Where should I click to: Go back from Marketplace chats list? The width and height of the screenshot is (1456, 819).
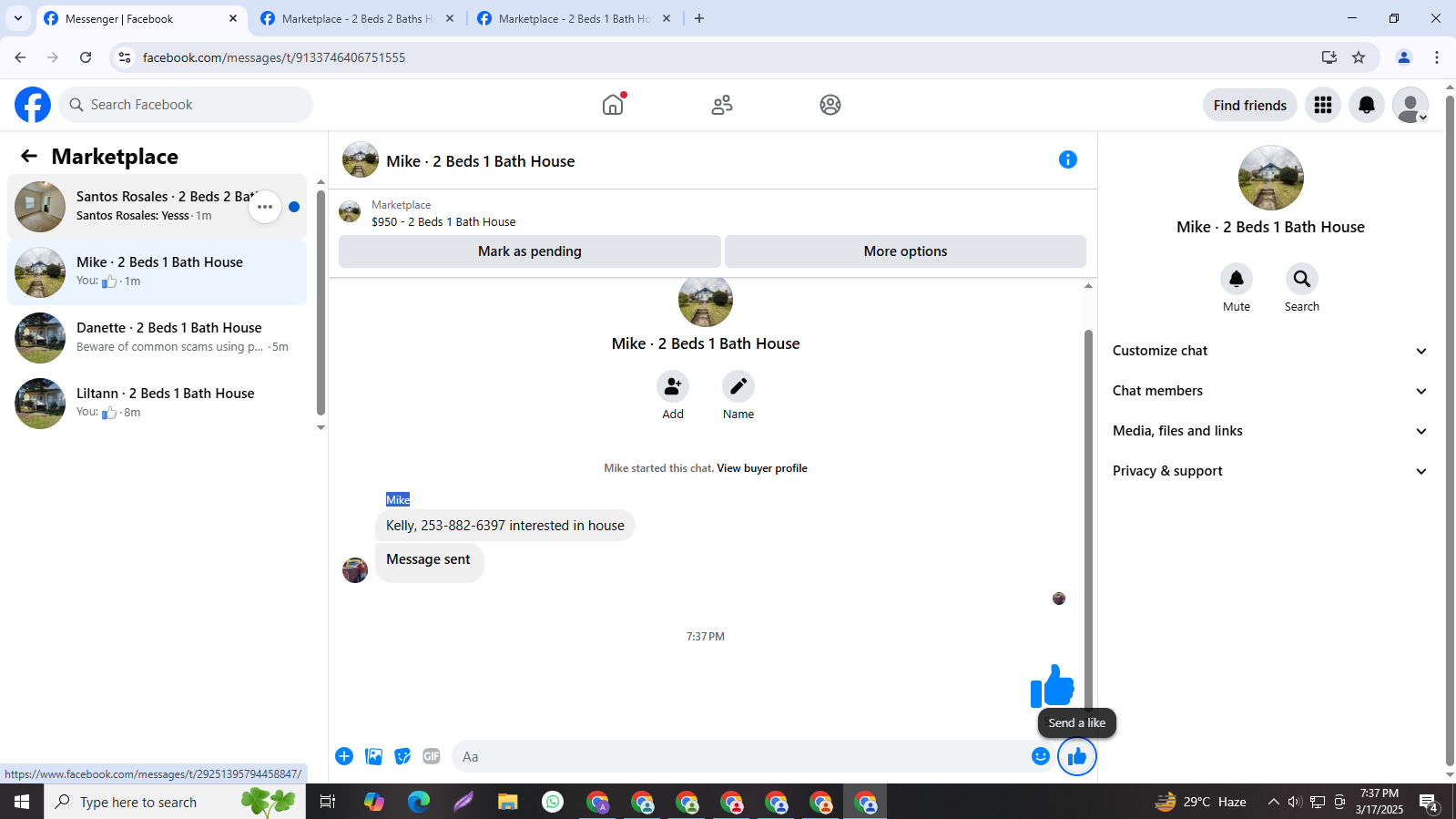point(29,156)
